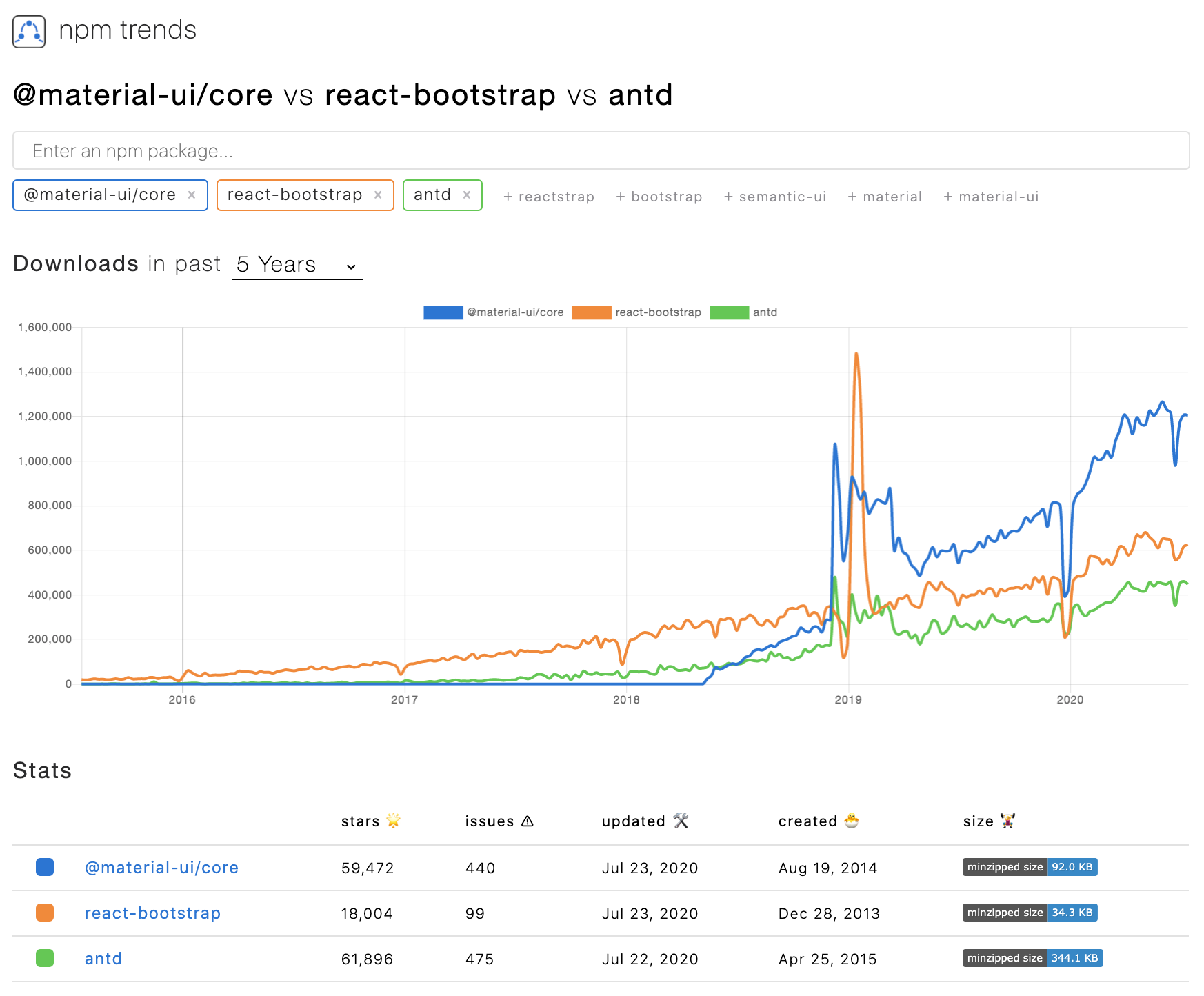Select the stars value 18,004
The image size is (1204, 996).
pos(367,913)
